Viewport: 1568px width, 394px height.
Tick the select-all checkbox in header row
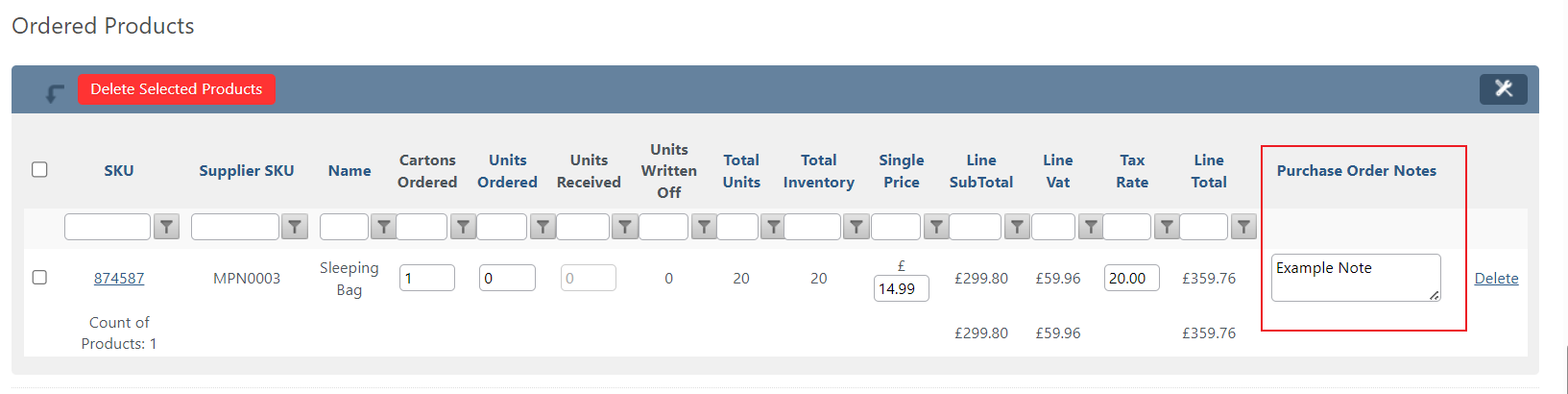(x=39, y=170)
